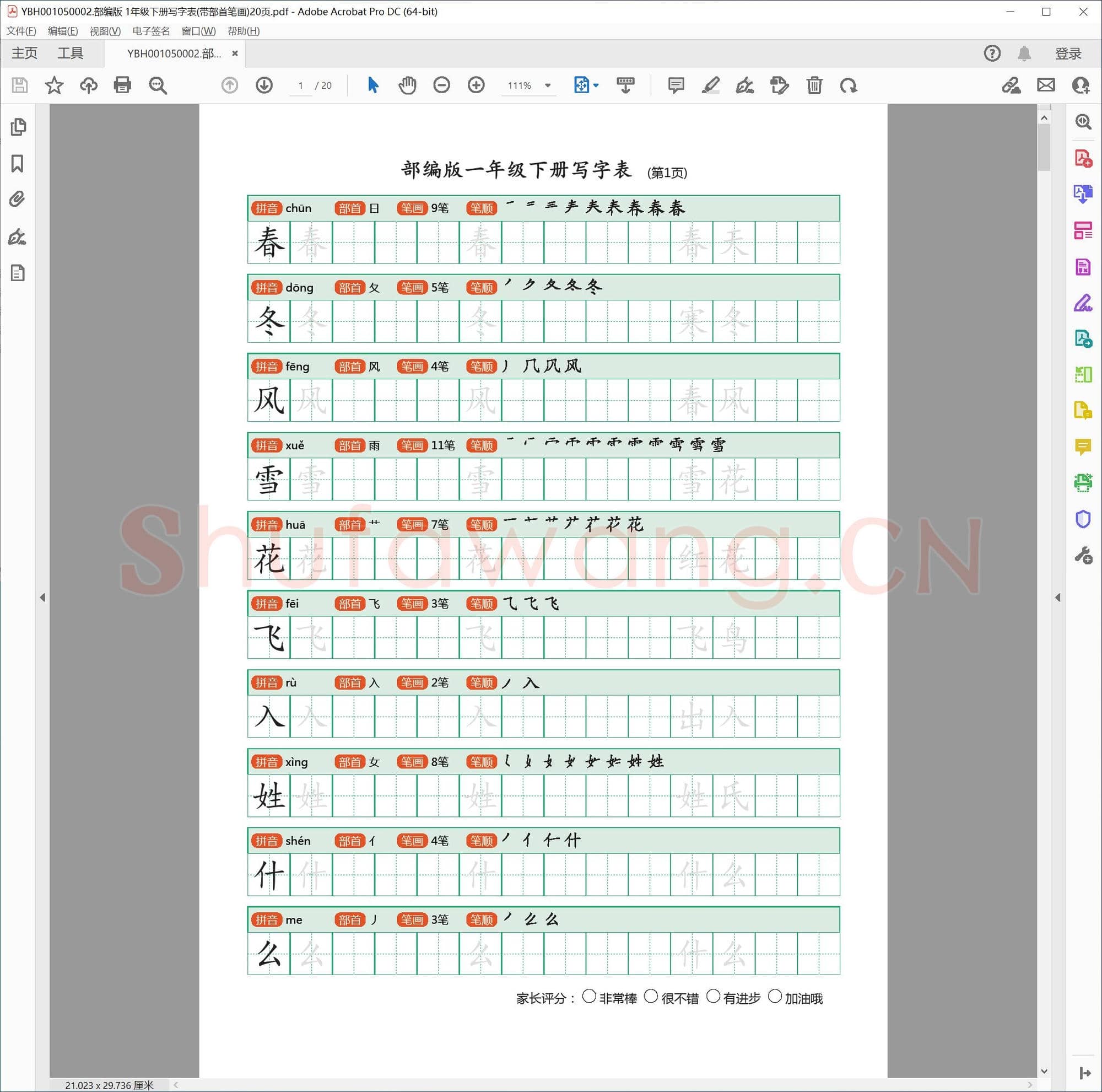
Task: Select the 非常棒 rating circle
Action: pyautogui.click(x=590, y=997)
